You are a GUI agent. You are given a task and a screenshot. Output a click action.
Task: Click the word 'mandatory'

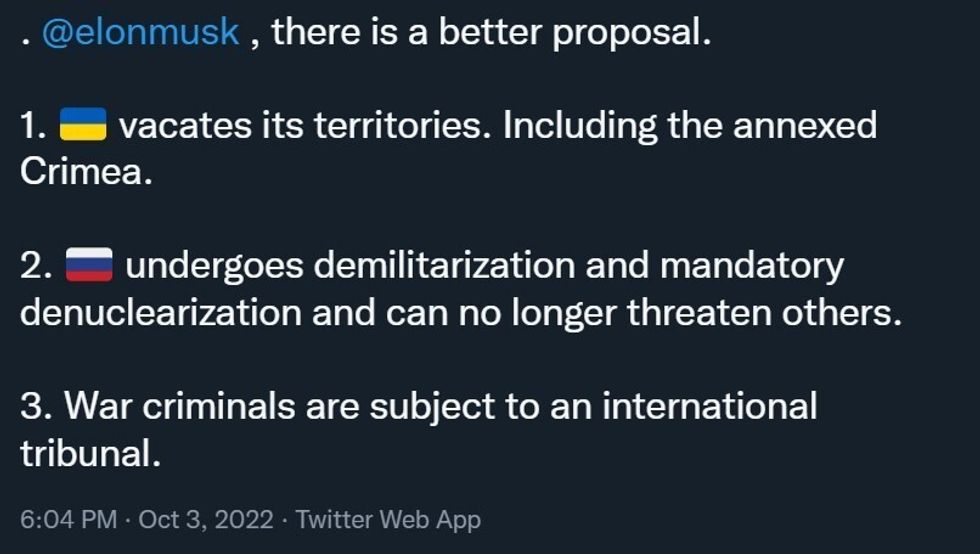751,266
